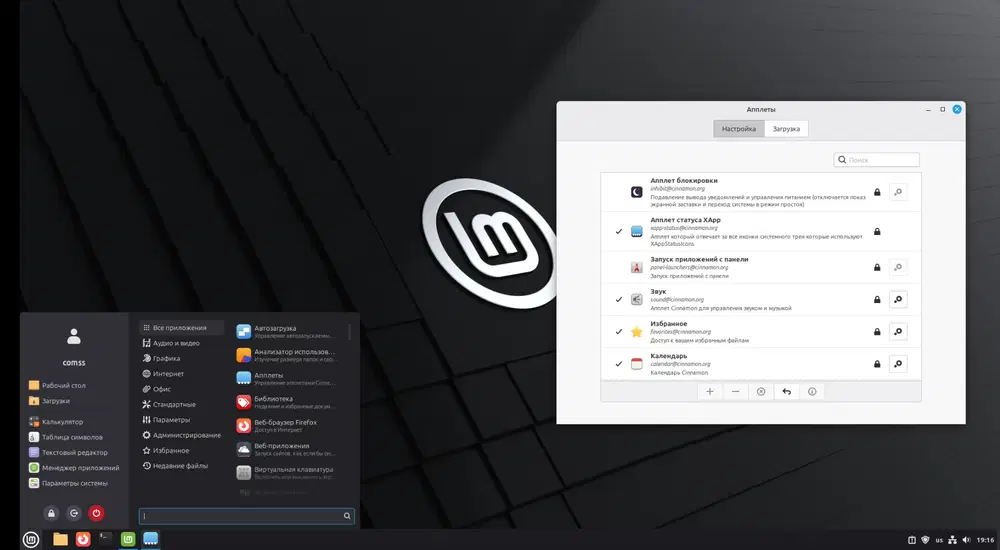The image size is (1000, 550).
Task: Click the search magnifier in the menu search box
Action: point(347,516)
